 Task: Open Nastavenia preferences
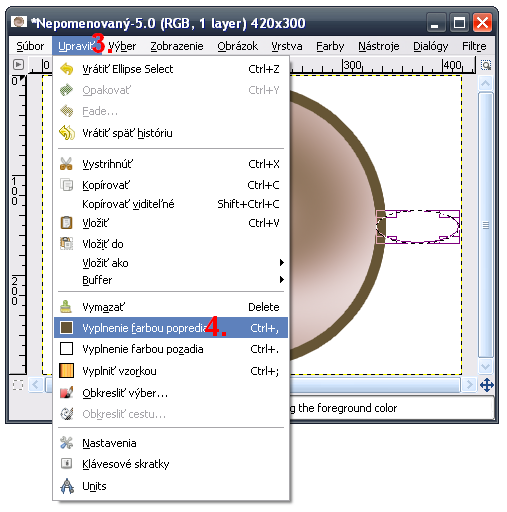171,443
